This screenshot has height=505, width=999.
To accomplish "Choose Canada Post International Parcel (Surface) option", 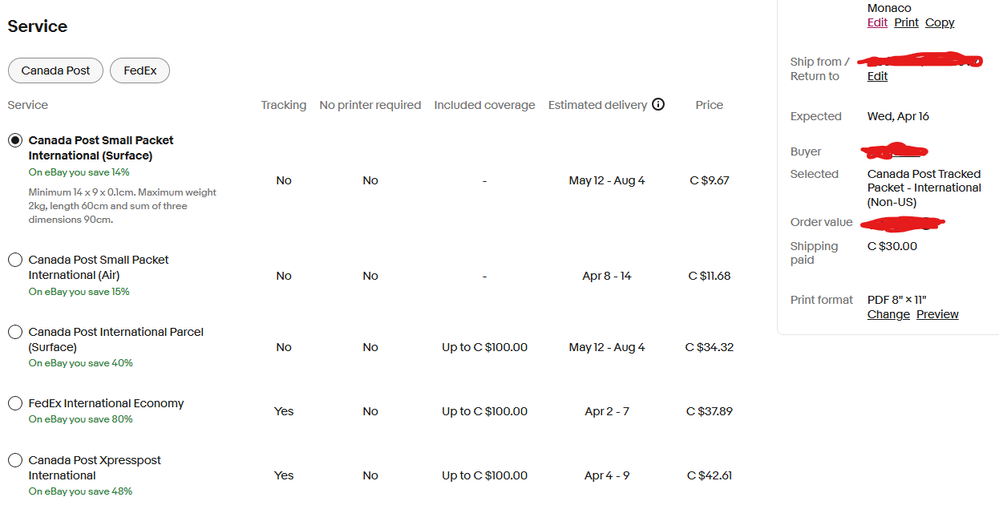I will click(x=15, y=332).
